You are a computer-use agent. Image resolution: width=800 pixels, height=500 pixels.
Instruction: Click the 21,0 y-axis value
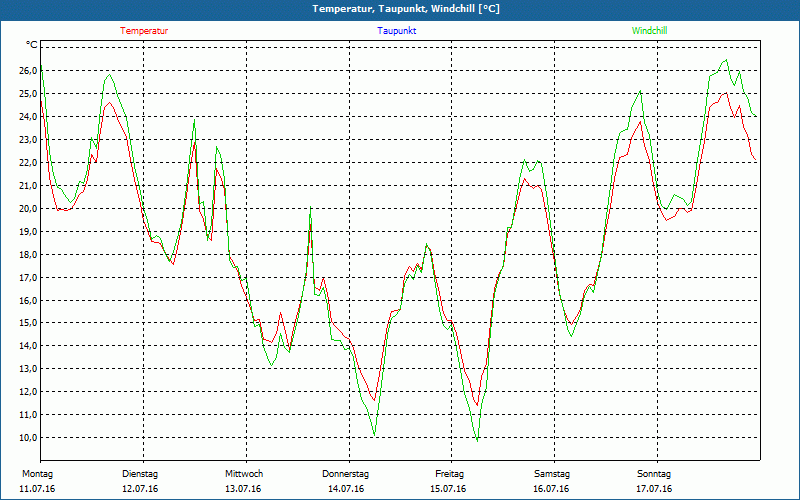29,185
